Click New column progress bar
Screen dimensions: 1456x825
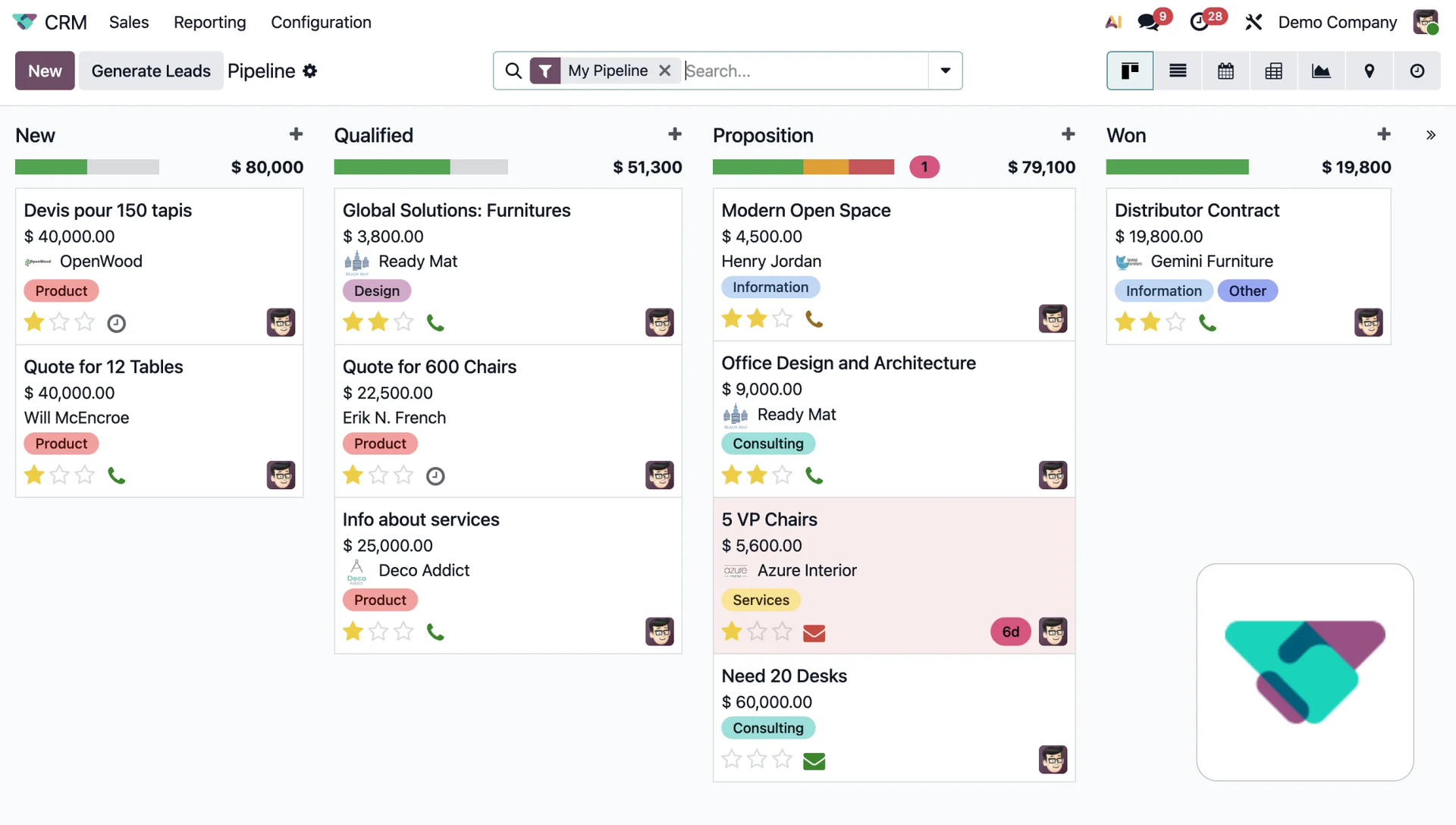87,167
